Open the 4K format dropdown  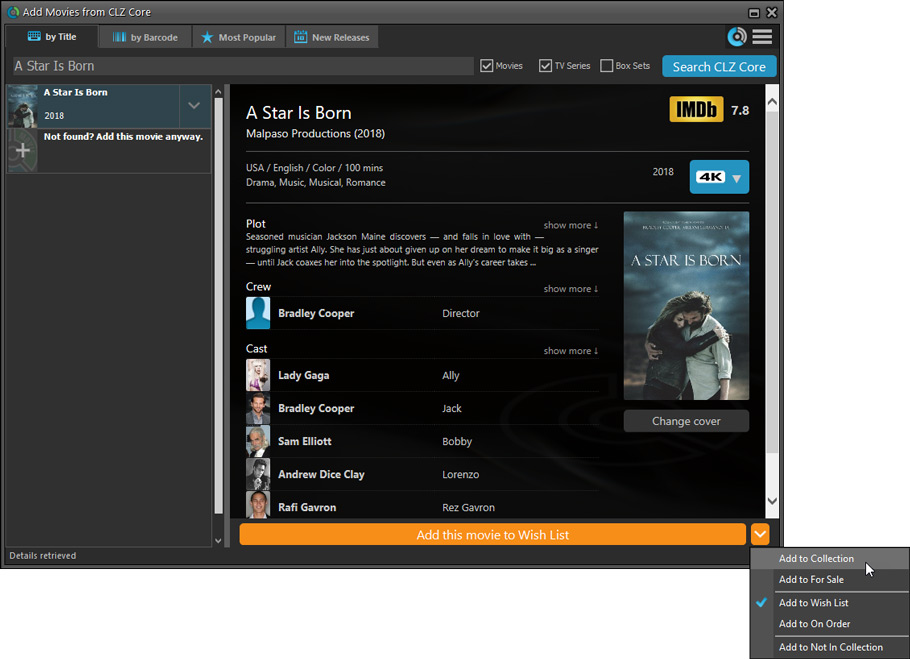coord(719,177)
